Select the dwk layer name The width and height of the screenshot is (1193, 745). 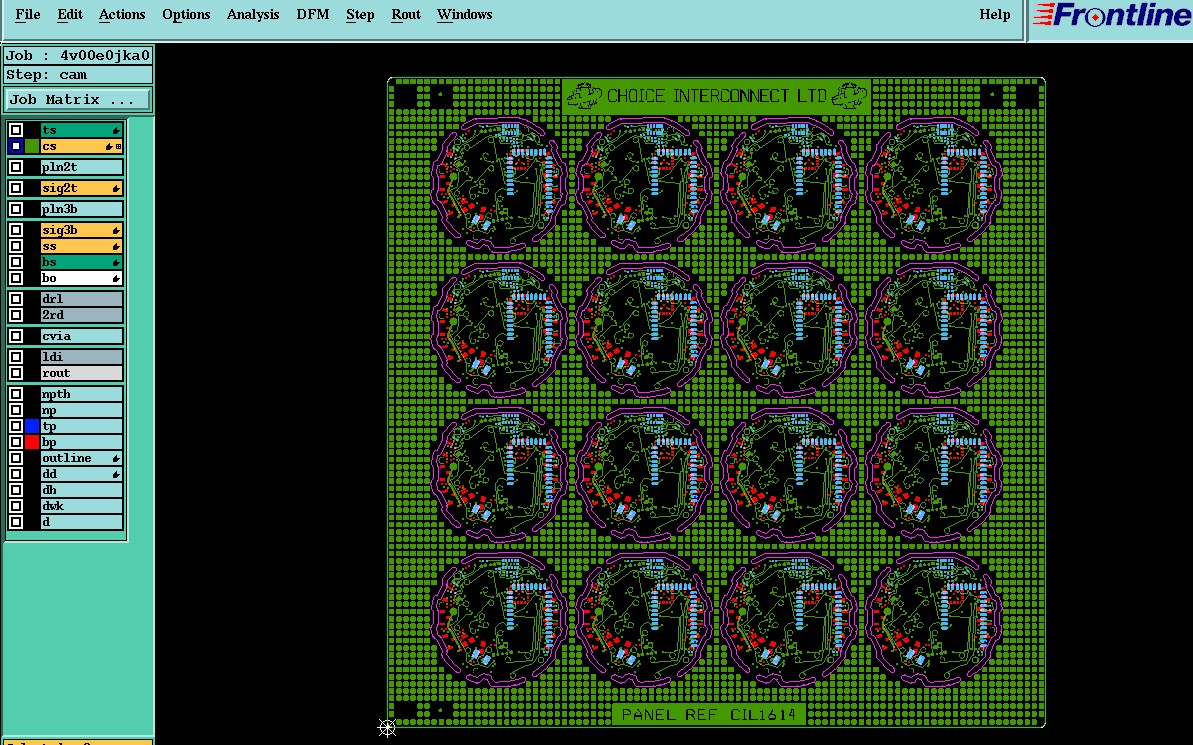(81, 506)
